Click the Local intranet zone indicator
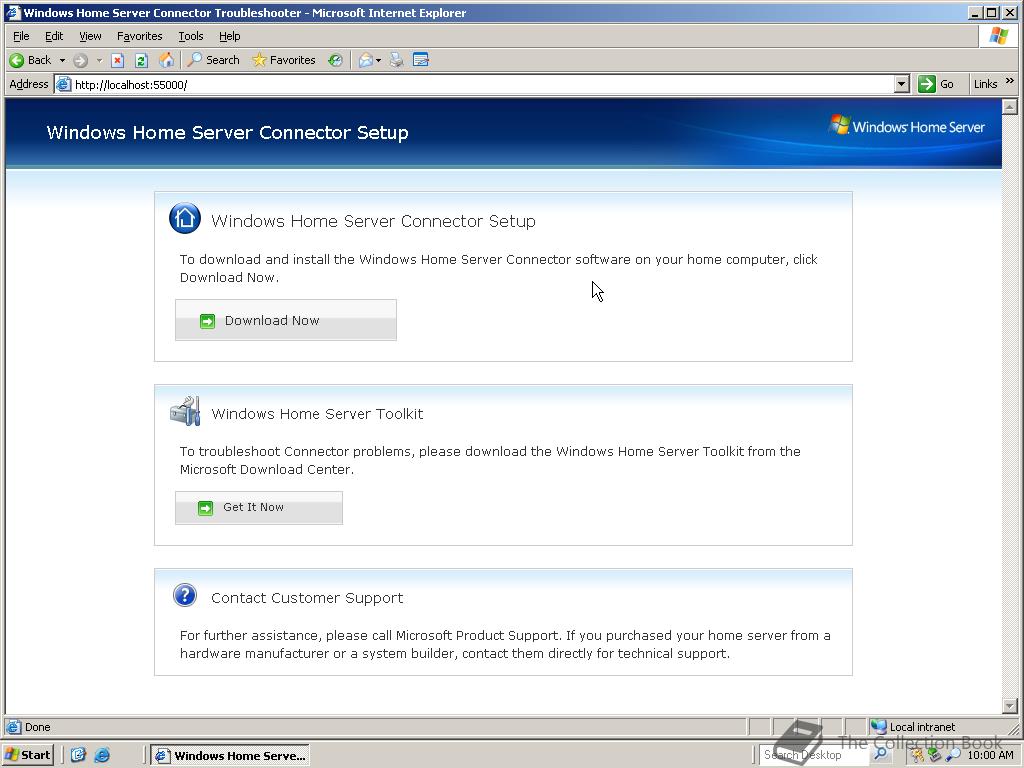 (x=913, y=727)
